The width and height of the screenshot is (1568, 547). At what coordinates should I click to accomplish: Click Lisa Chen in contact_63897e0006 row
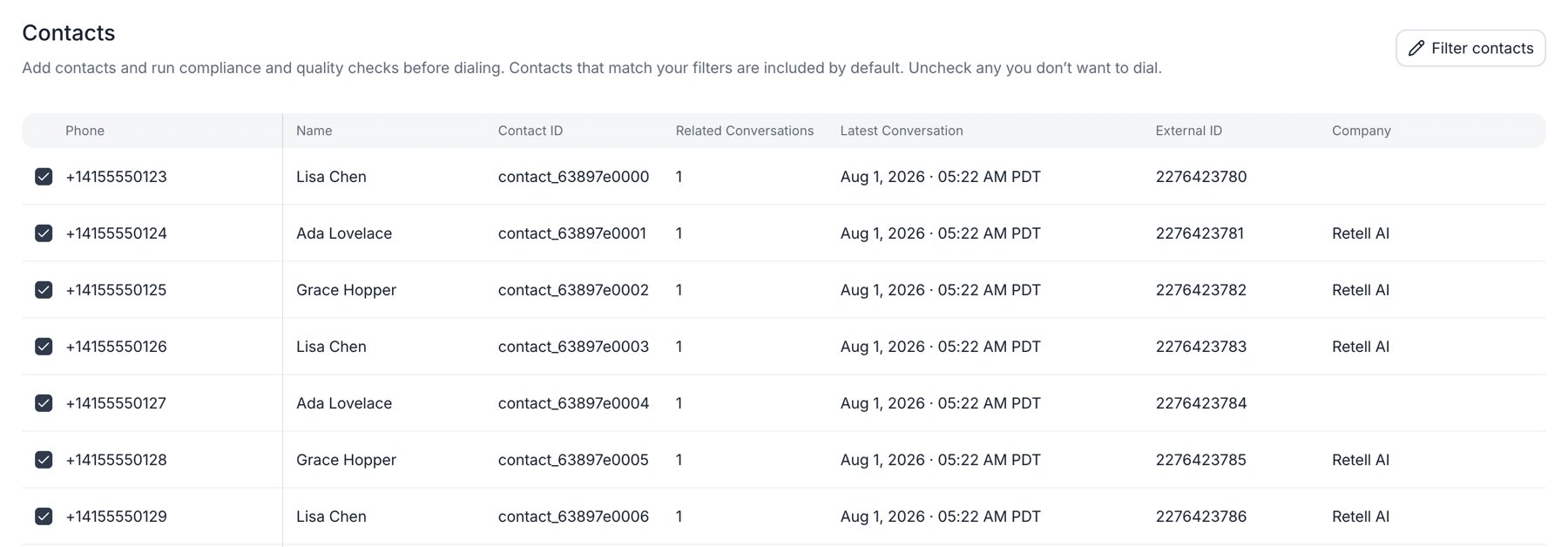click(x=331, y=517)
